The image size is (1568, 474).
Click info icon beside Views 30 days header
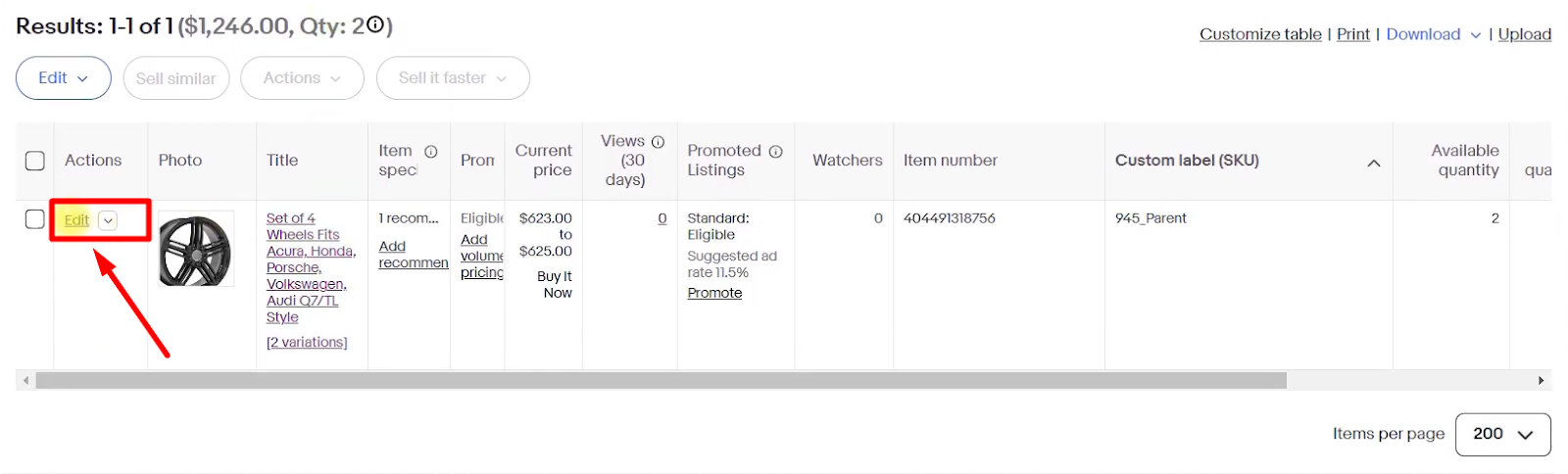658,142
